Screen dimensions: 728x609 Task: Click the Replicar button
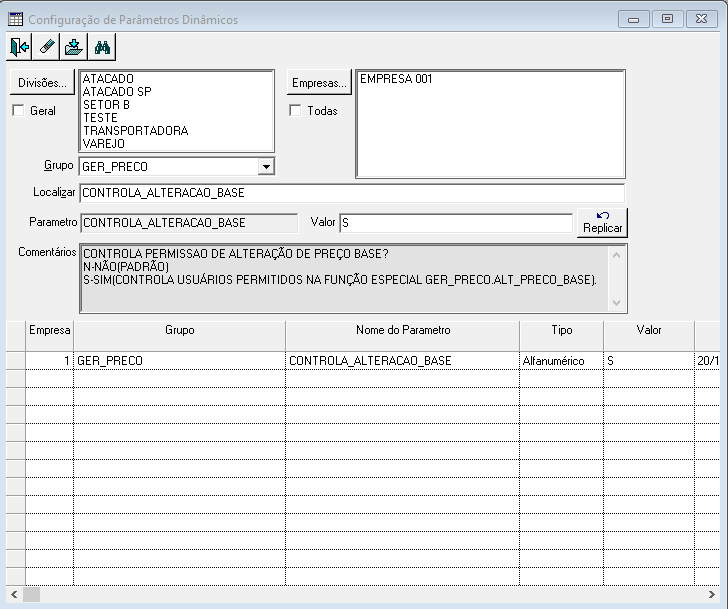click(602, 223)
